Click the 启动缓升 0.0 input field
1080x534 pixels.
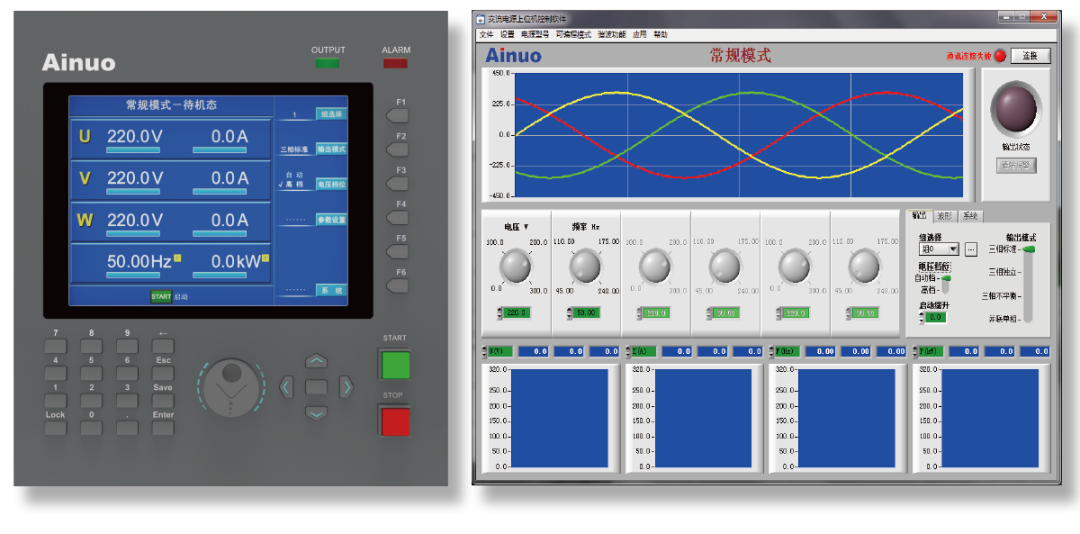(936, 318)
